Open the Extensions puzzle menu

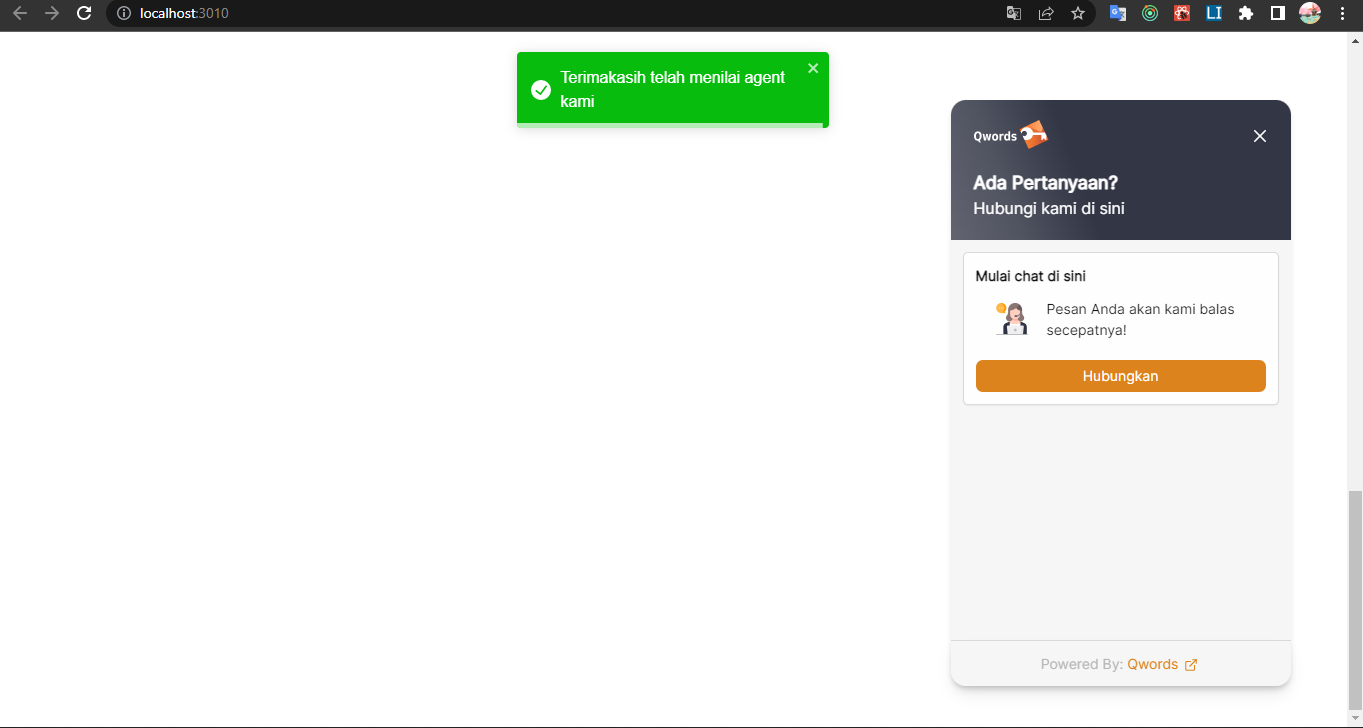pos(1246,13)
